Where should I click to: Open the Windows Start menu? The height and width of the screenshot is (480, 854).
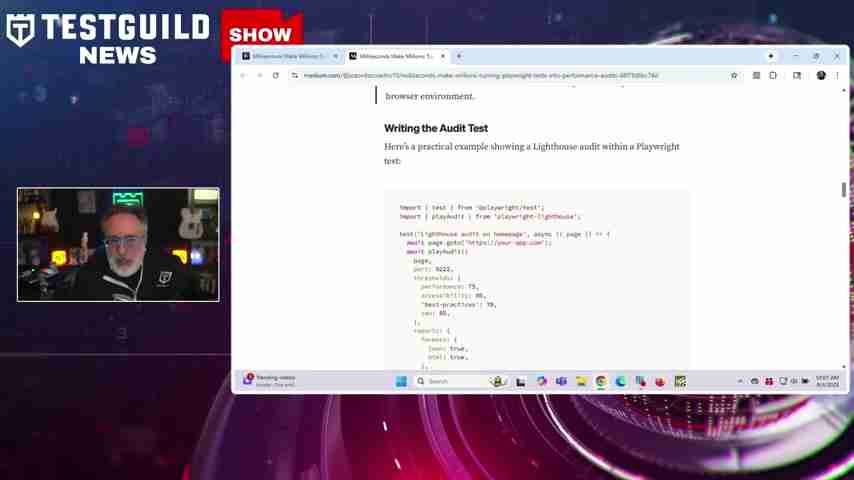coord(401,381)
